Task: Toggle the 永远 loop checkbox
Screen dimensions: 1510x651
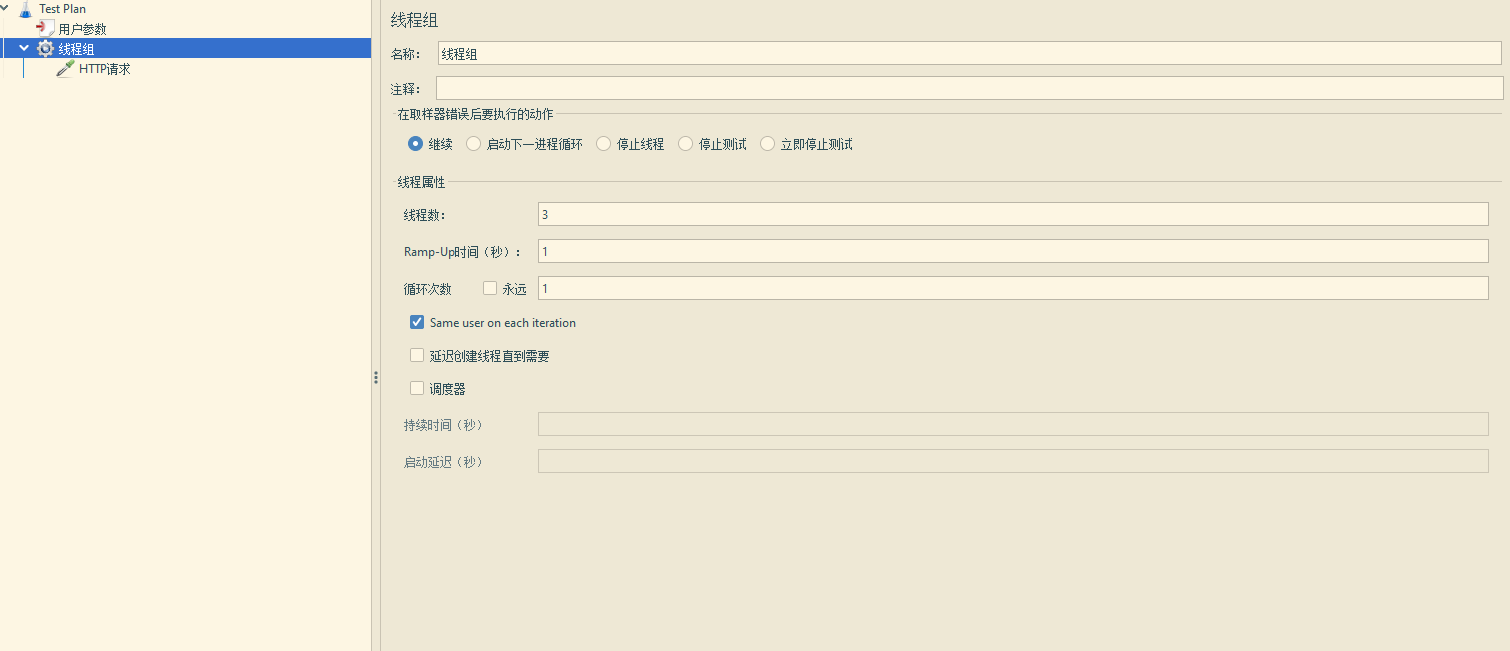Action: (490, 288)
